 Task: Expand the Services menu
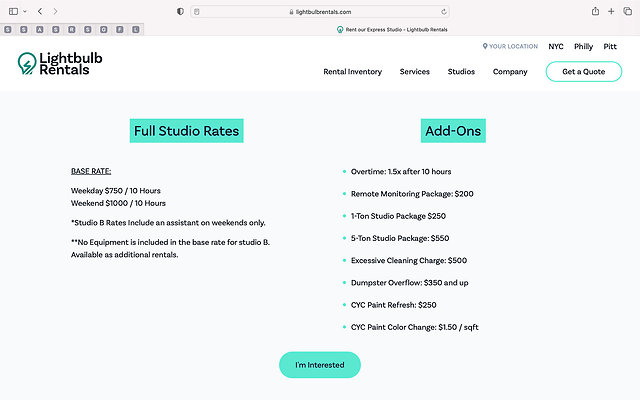(414, 72)
